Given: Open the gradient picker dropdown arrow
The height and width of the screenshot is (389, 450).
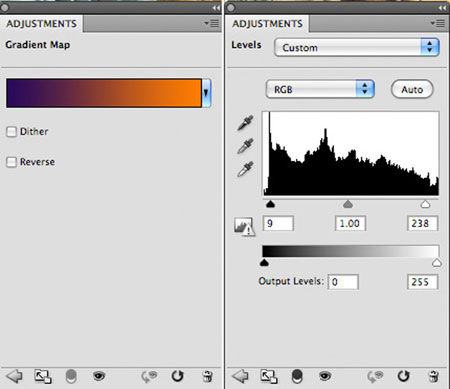Looking at the screenshot, I should (x=206, y=93).
